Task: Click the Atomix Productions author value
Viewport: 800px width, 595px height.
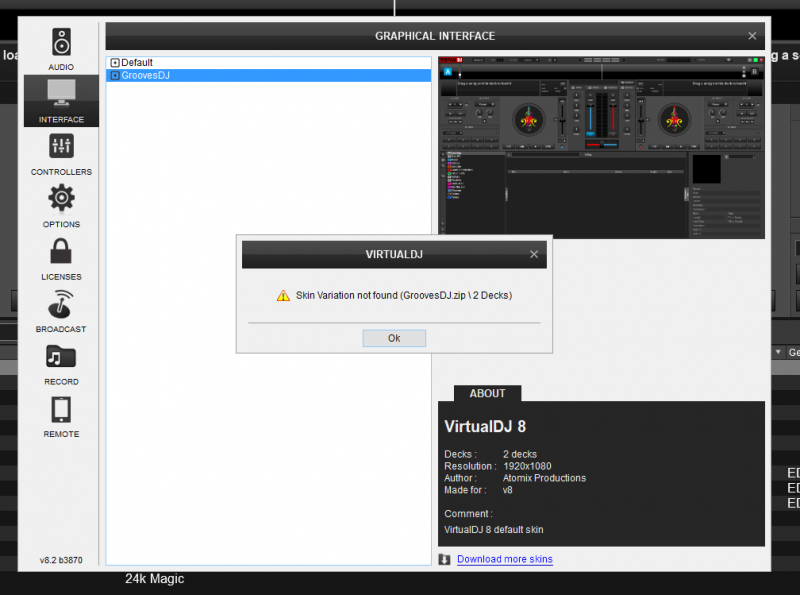Action: point(544,478)
